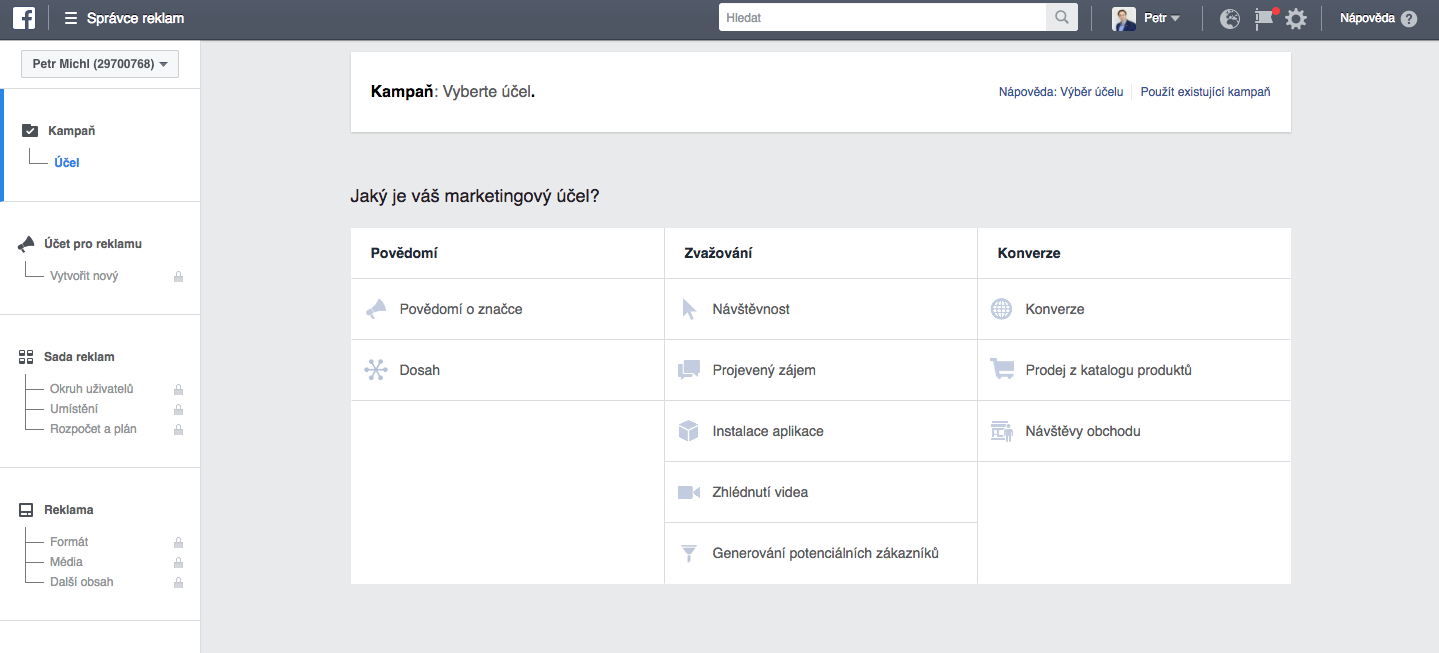
Task: Open the Petr Michl (29700768) account dropdown
Action: click(x=100, y=64)
